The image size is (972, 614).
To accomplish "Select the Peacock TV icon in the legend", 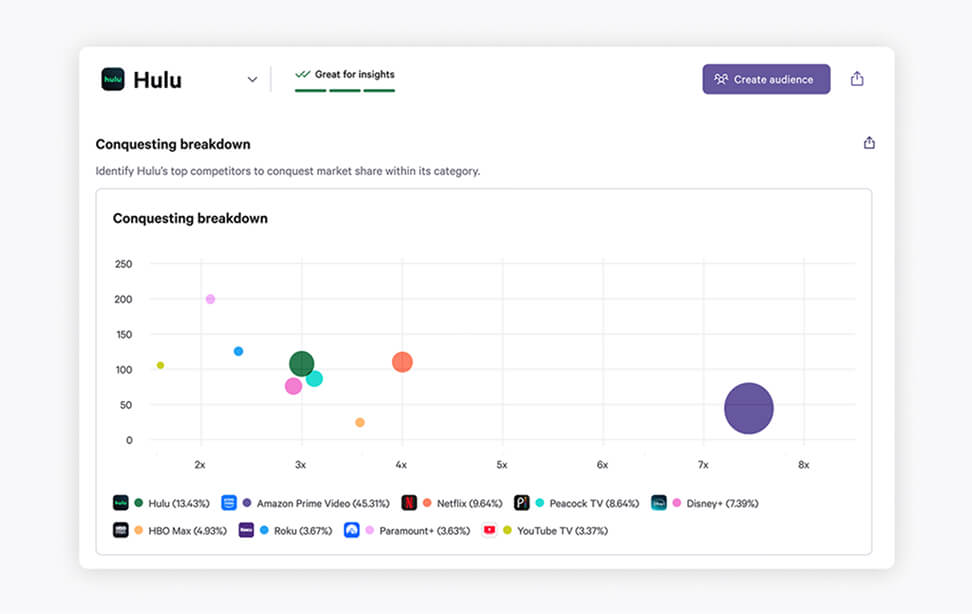I will pos(521,502).
